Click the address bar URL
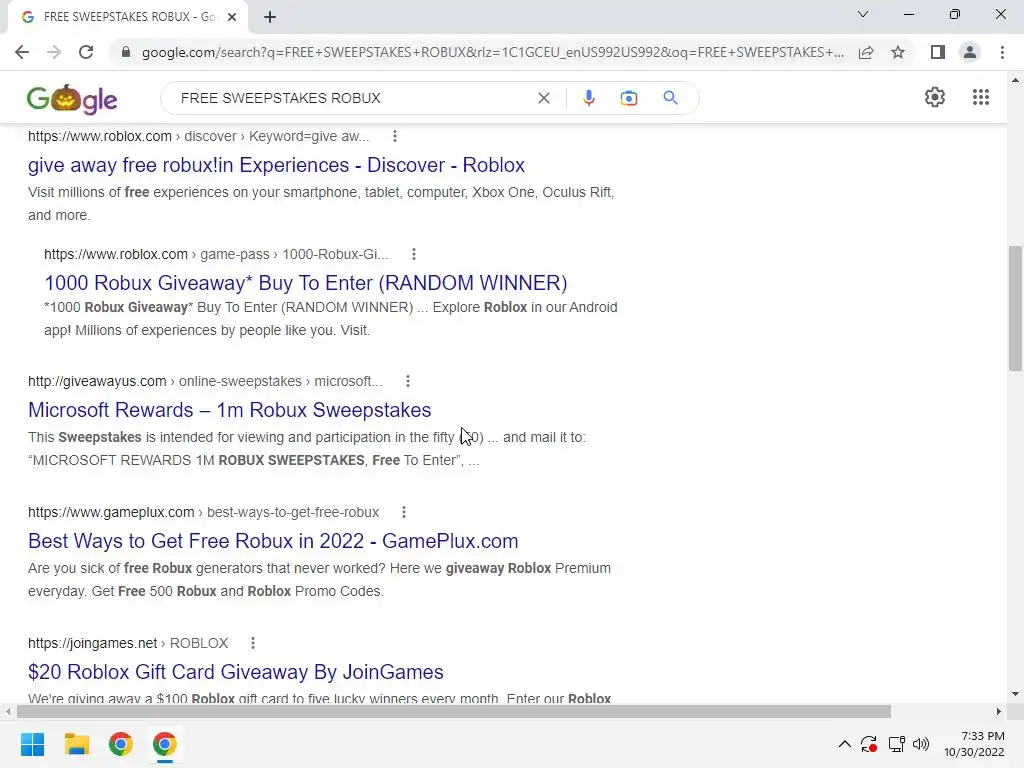Image resolution: width=1024 pixels, height=768 pixels. coord(492,52)
